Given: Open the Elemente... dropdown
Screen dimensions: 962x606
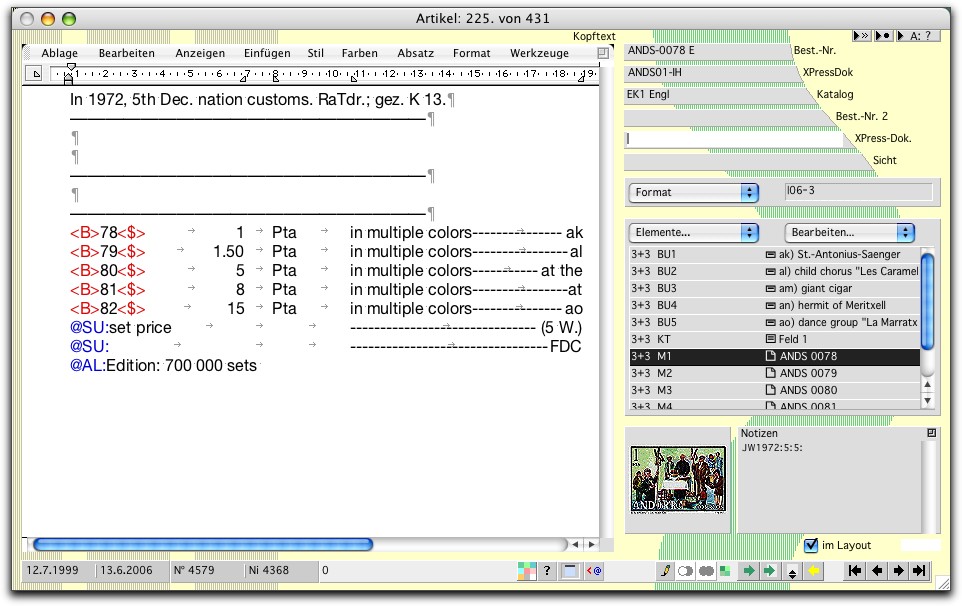Looking at the screenshot, I should tap(693, 232).
